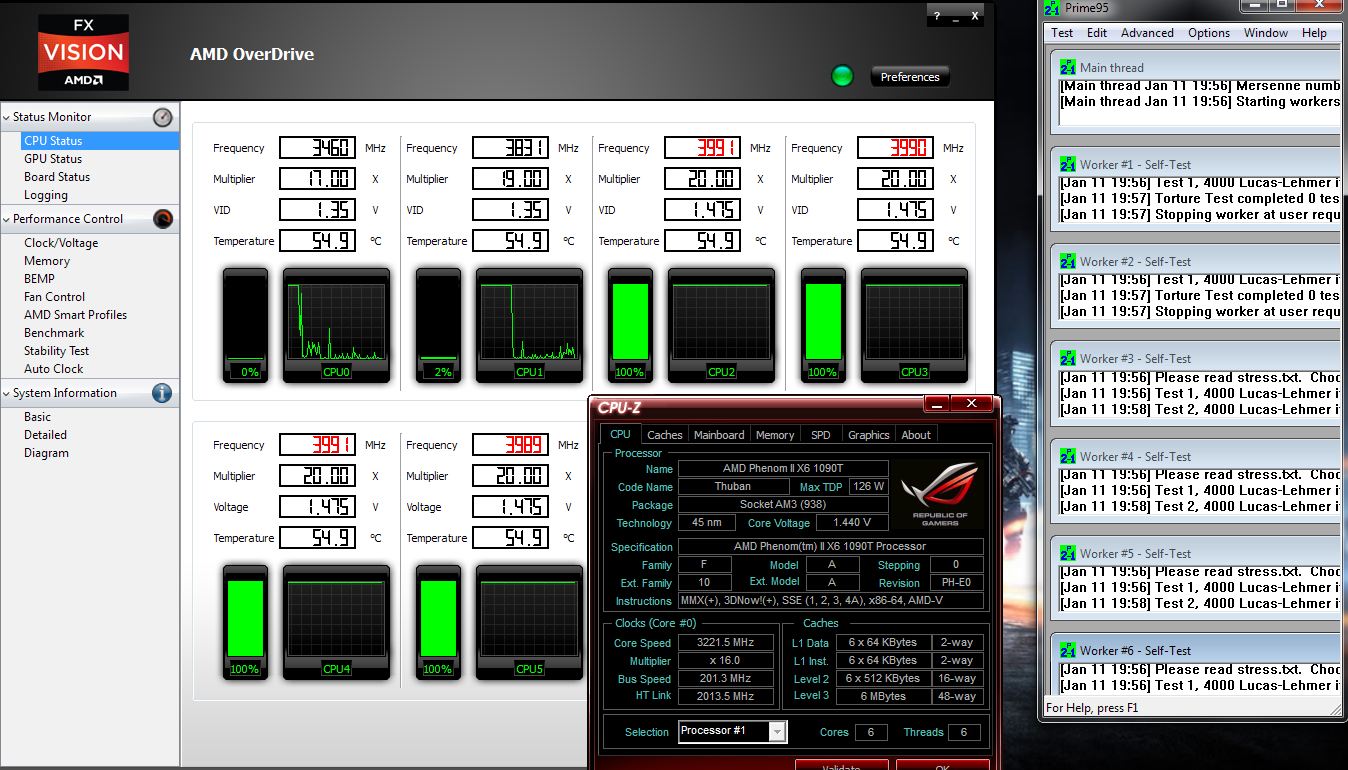
Task: Click the Worker #3 window icon
Action: 1069,358
